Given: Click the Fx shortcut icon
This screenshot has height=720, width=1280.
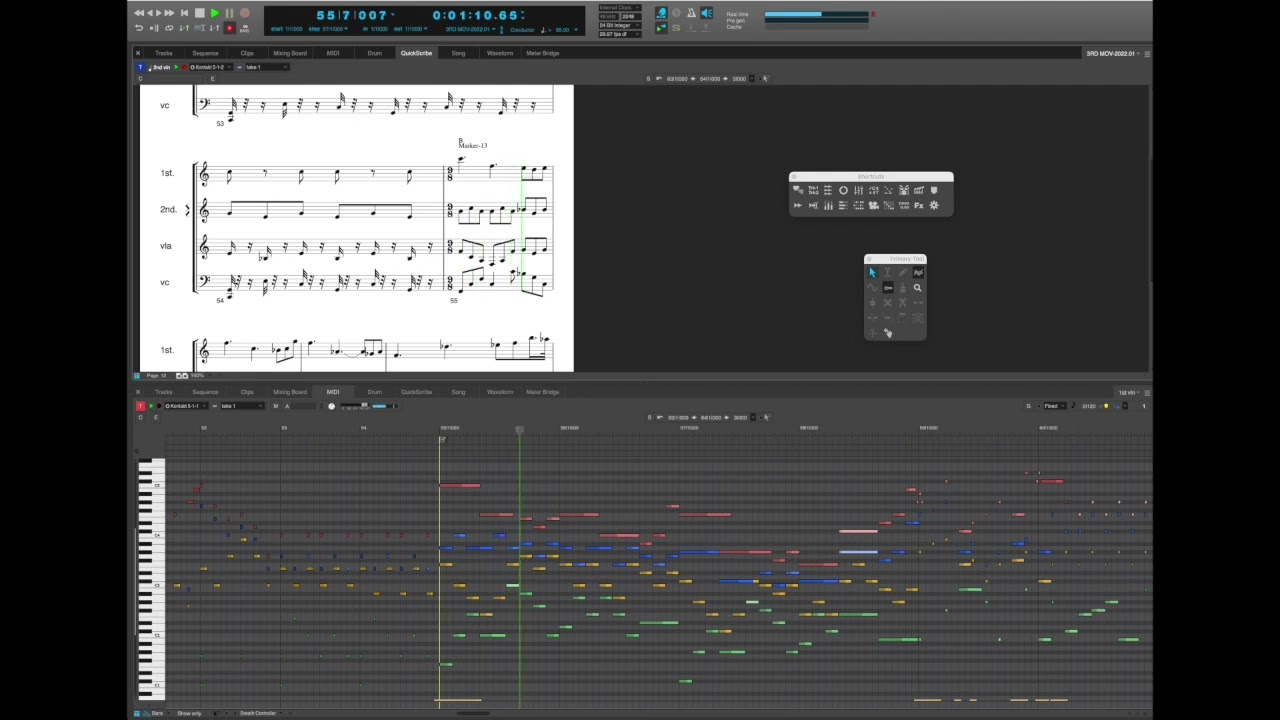Looking at the screenshot, I should point(918,205).
